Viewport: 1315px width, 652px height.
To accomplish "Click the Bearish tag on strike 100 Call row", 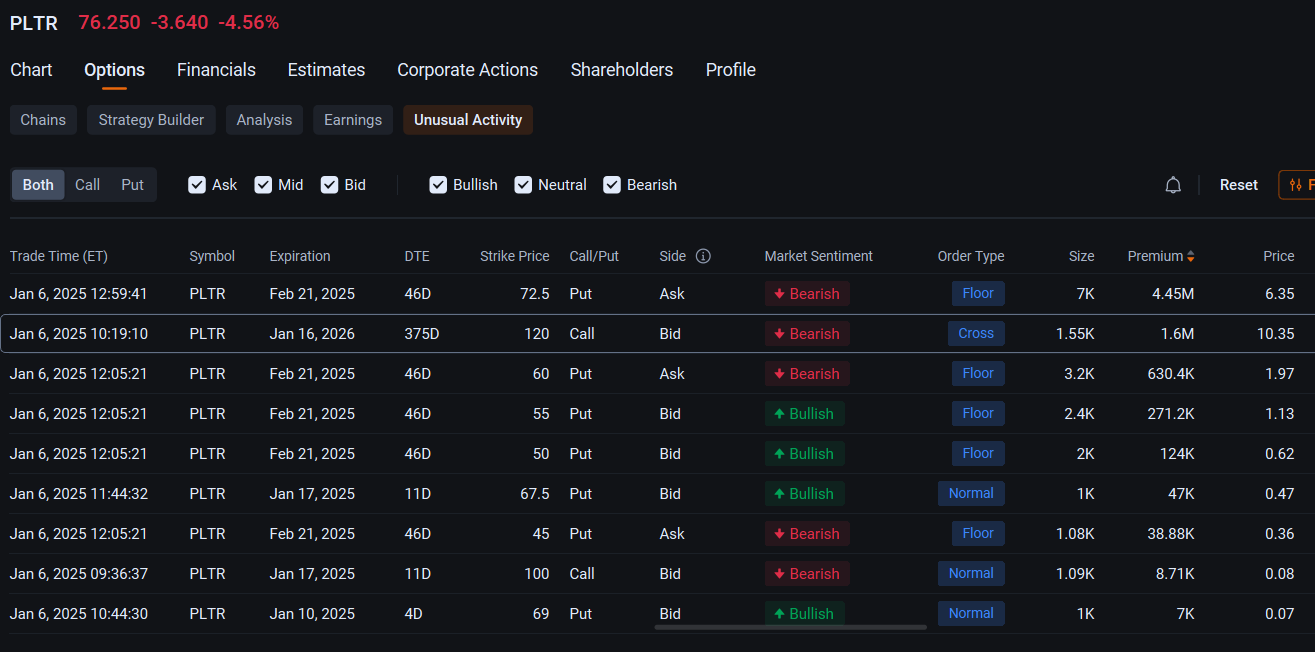I will [807, 574].
